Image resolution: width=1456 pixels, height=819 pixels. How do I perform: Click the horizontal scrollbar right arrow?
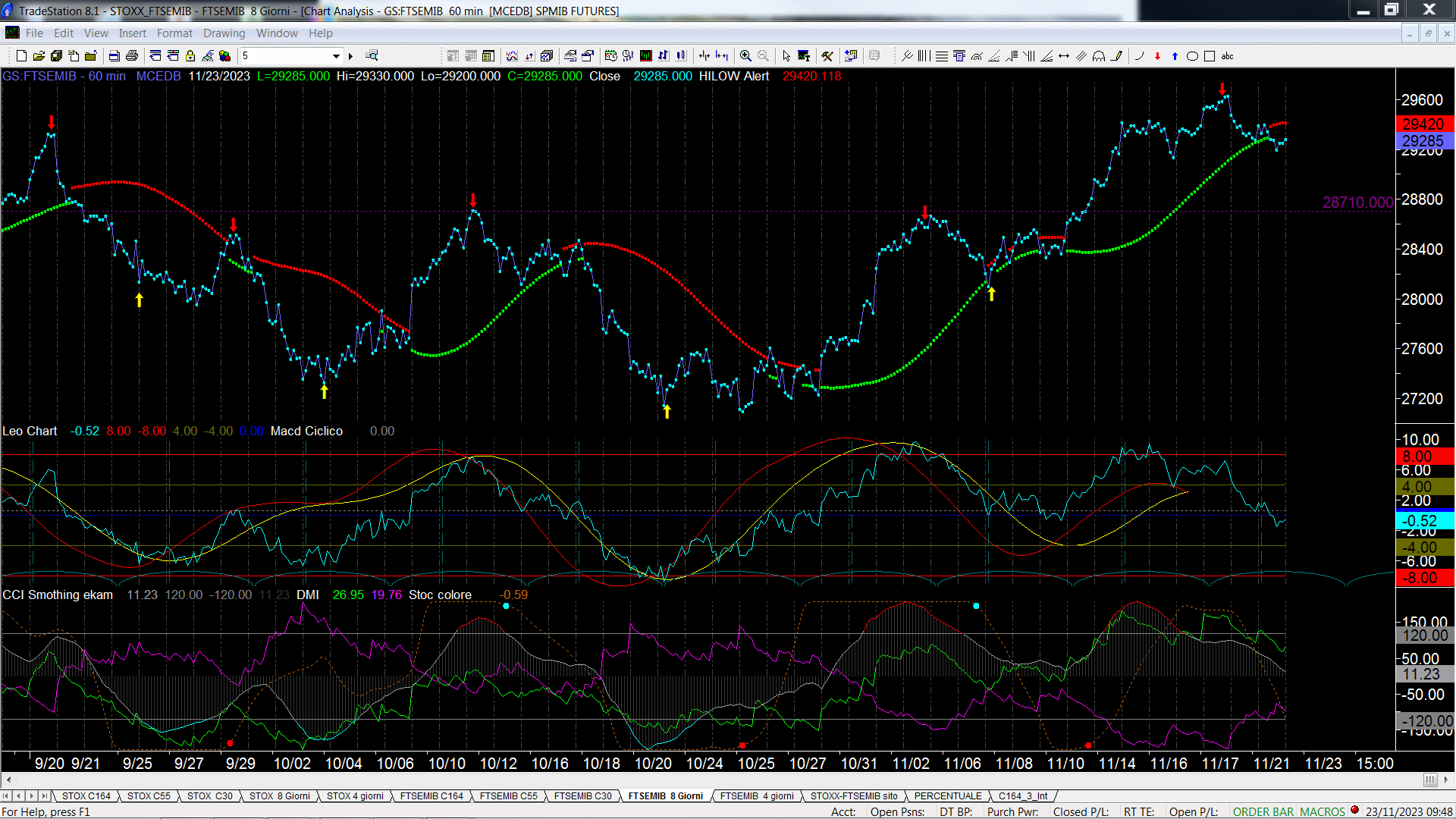(x=1447, y=780)
